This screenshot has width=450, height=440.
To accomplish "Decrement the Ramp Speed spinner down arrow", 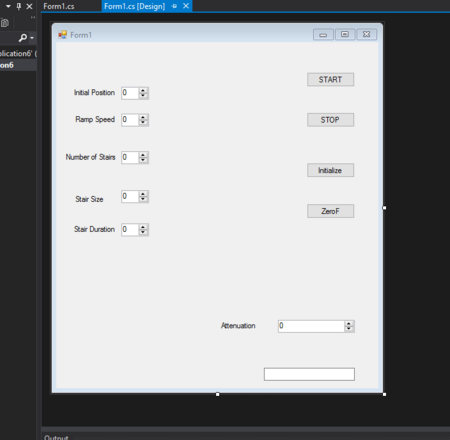I will pos(143,122).
